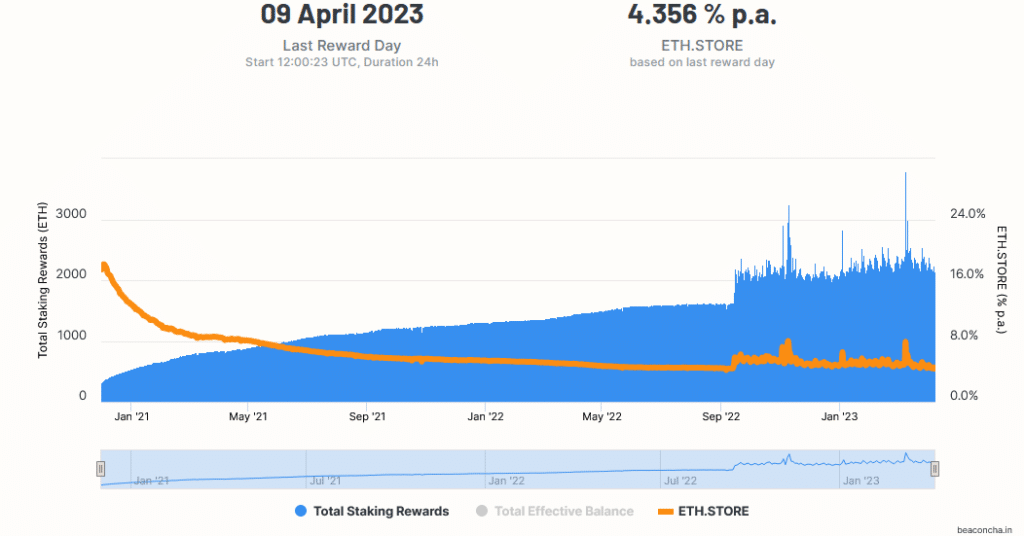Viewport: 1024px width, 536px height.
Task: Hide the ETH.STORE series via legend label
Action: click(x=713, y=511)
